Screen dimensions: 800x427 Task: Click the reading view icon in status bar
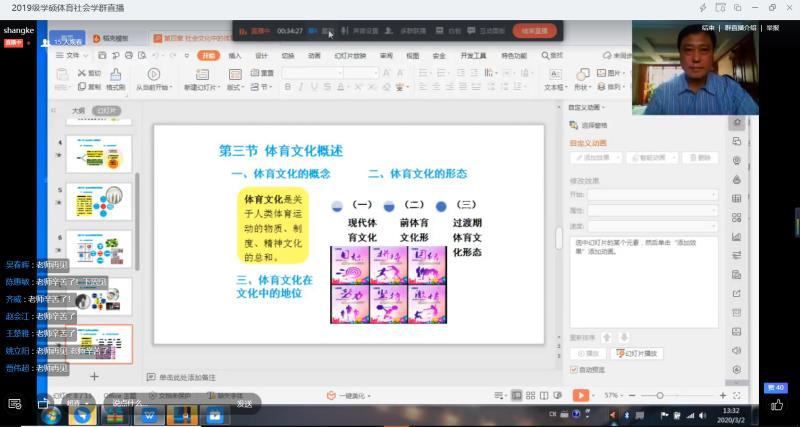coord(544,395)
